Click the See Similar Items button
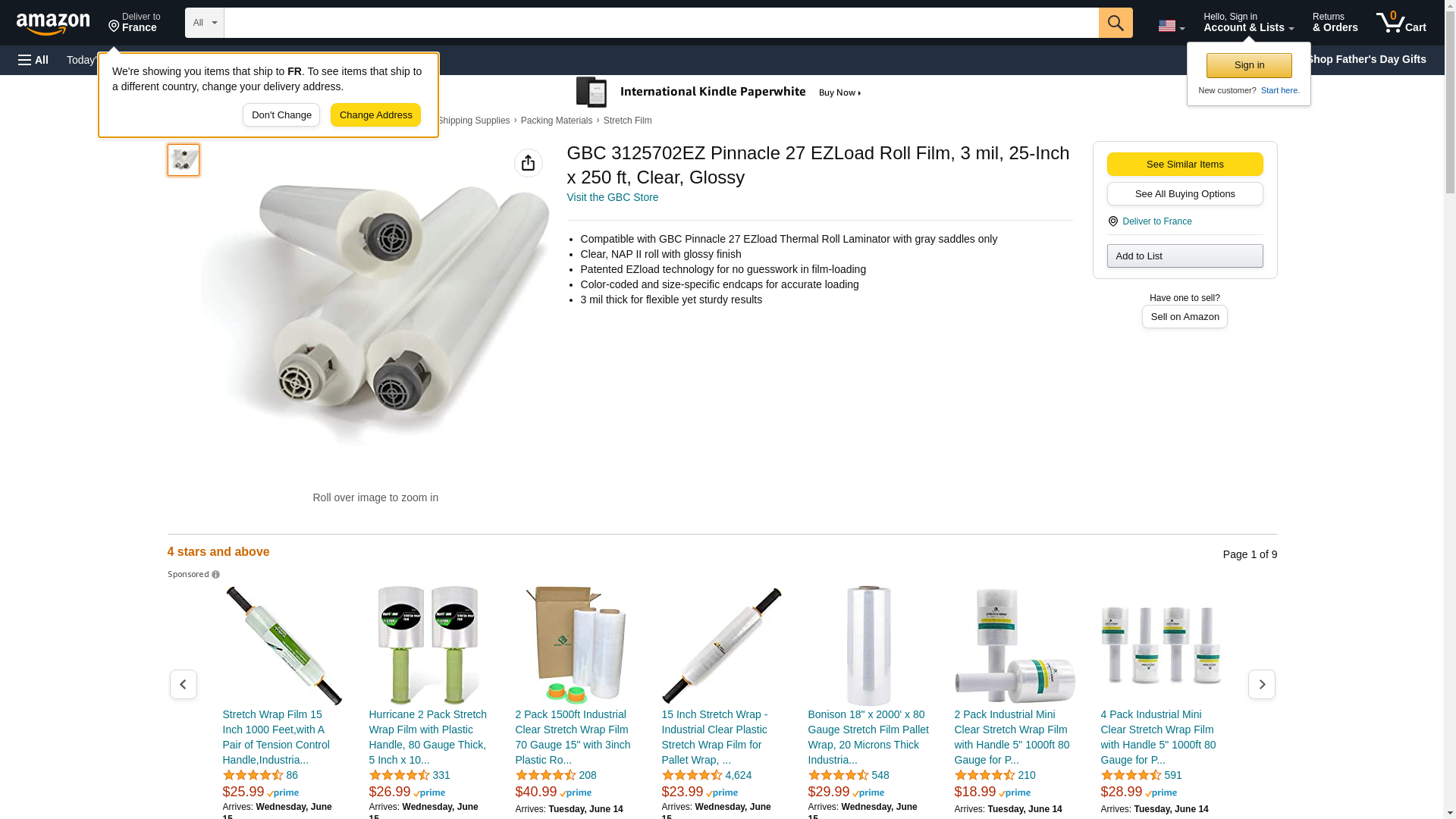The height and width of the screenshot is (819, 1456). [x=1185, y=165]
